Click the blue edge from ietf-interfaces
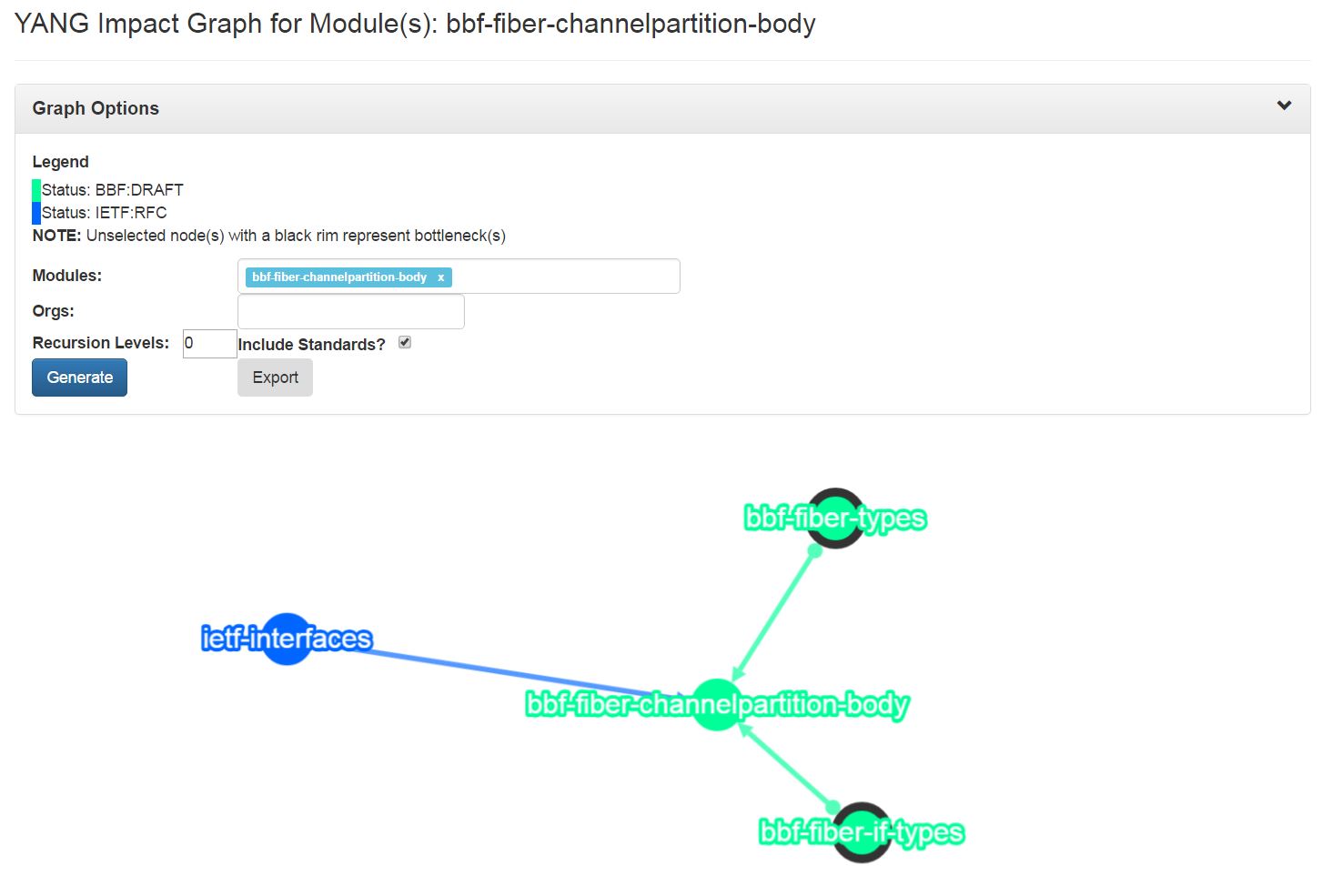The height and width of the screenshot is (896, 1332). coord(510,671)
